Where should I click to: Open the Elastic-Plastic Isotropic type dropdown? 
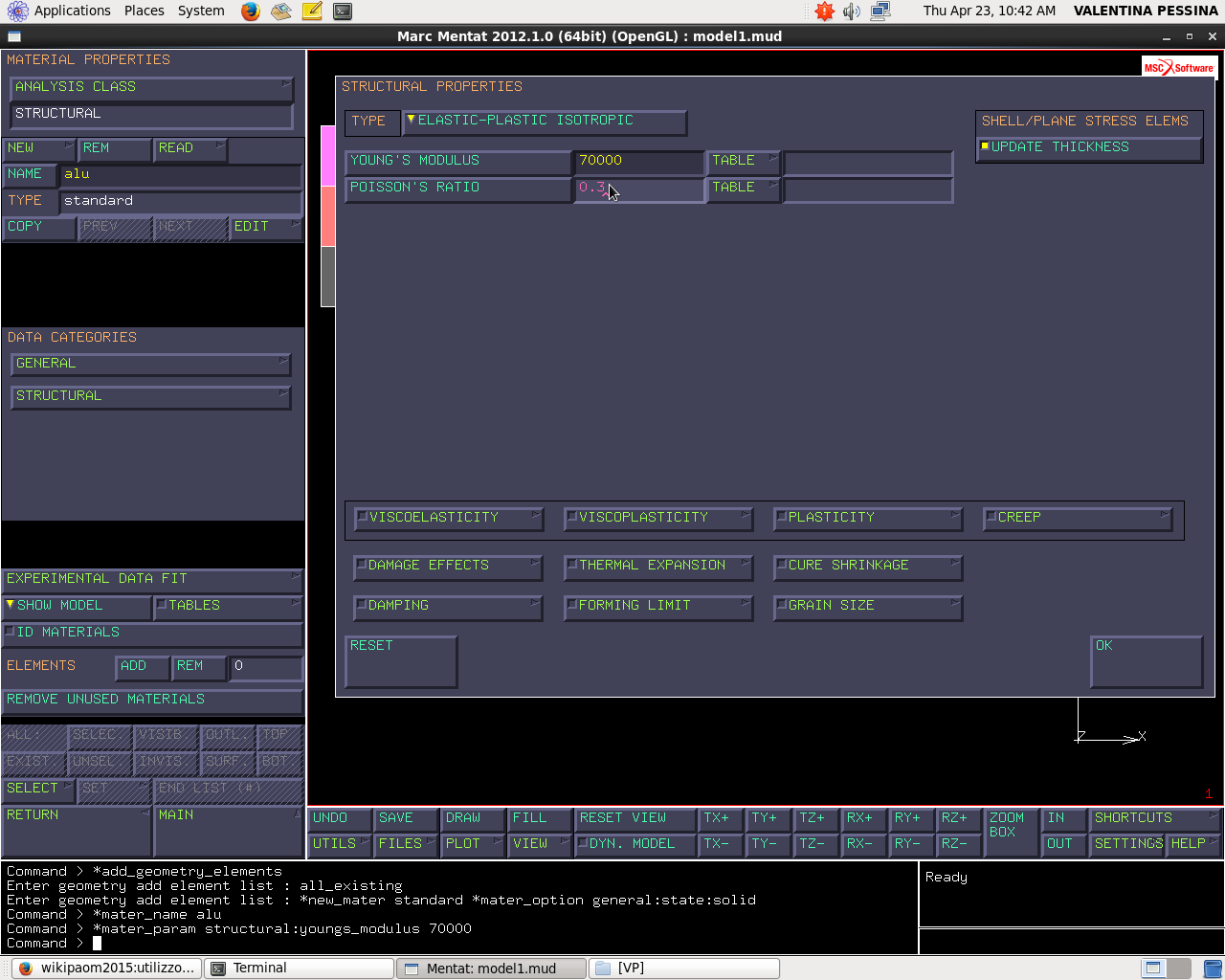pos(544,122)
